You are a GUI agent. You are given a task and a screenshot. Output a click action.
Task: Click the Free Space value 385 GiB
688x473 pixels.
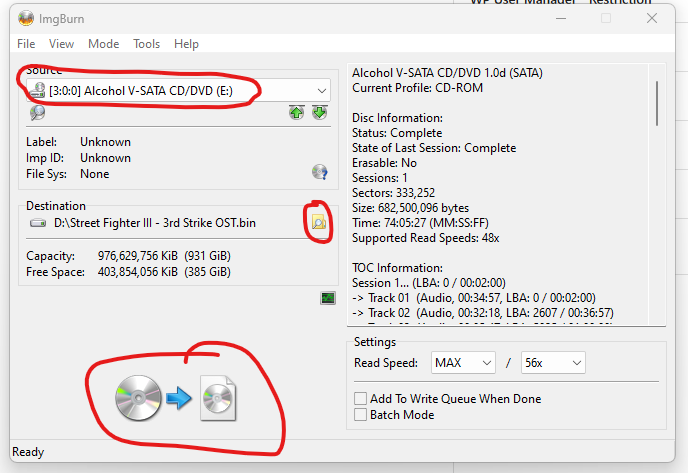[164, 272]
